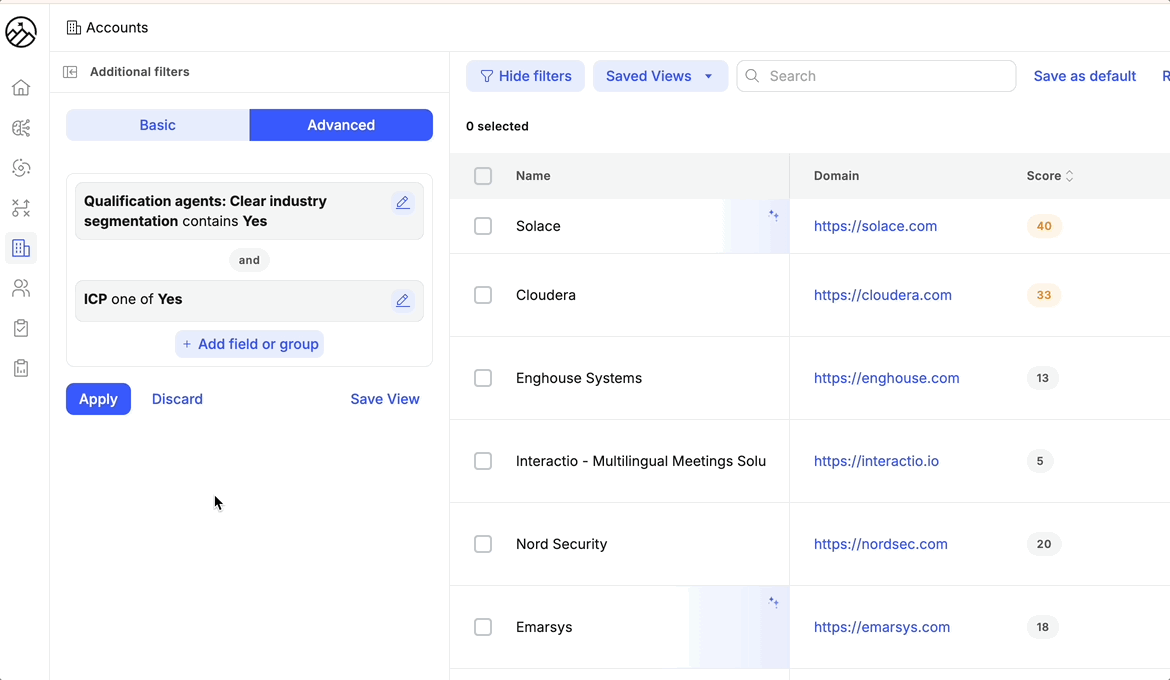This screenshot has height=680, width=1170.
Task: Select the Advanced filters tab
Action: pos(341,125)
